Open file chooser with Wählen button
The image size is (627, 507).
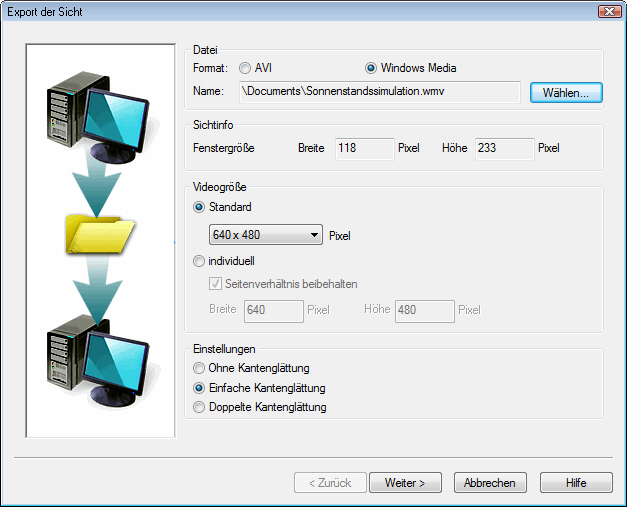tap(566, 93)
